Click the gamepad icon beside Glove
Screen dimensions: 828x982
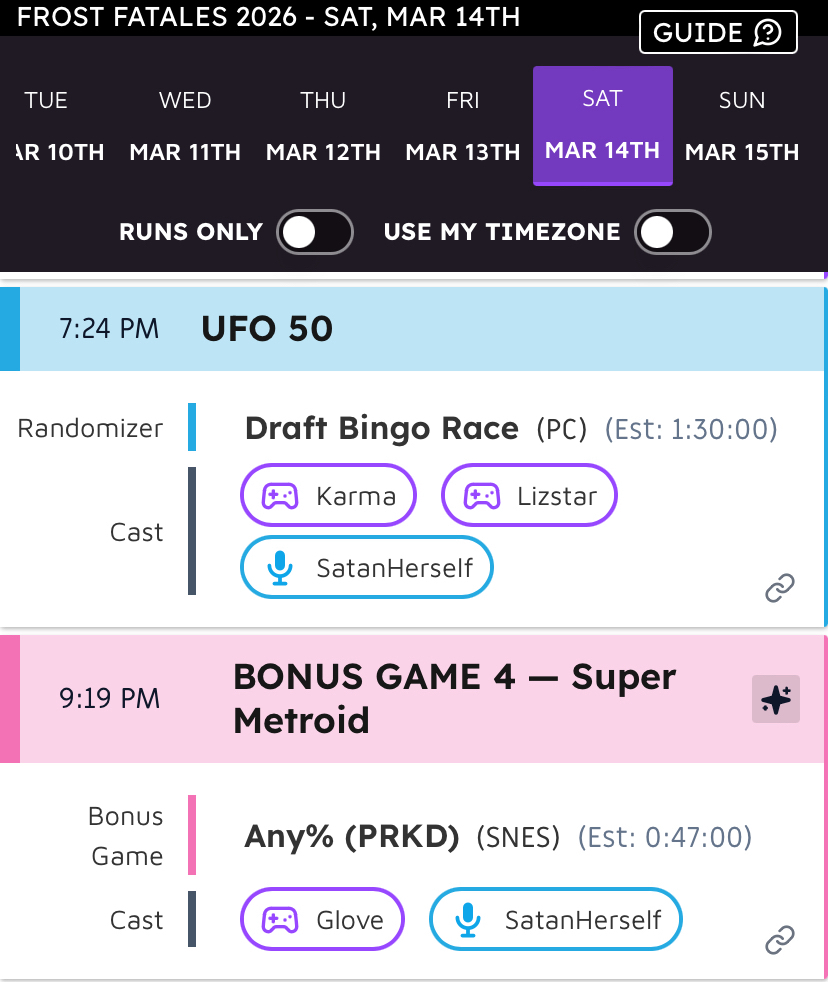point(280,920)
